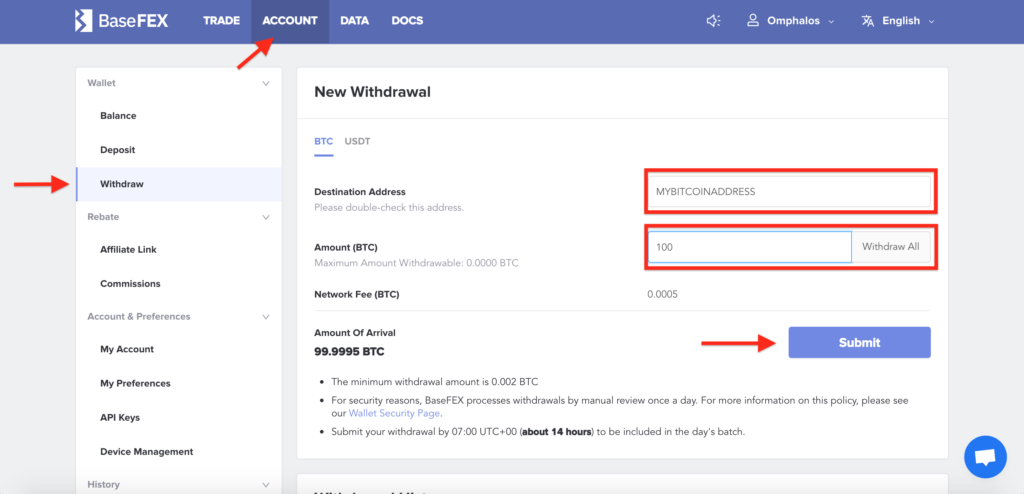Image resolution: width=1024 pixels, height=494 pixels.
Task: Open the DATA menu
Action: 355,21
